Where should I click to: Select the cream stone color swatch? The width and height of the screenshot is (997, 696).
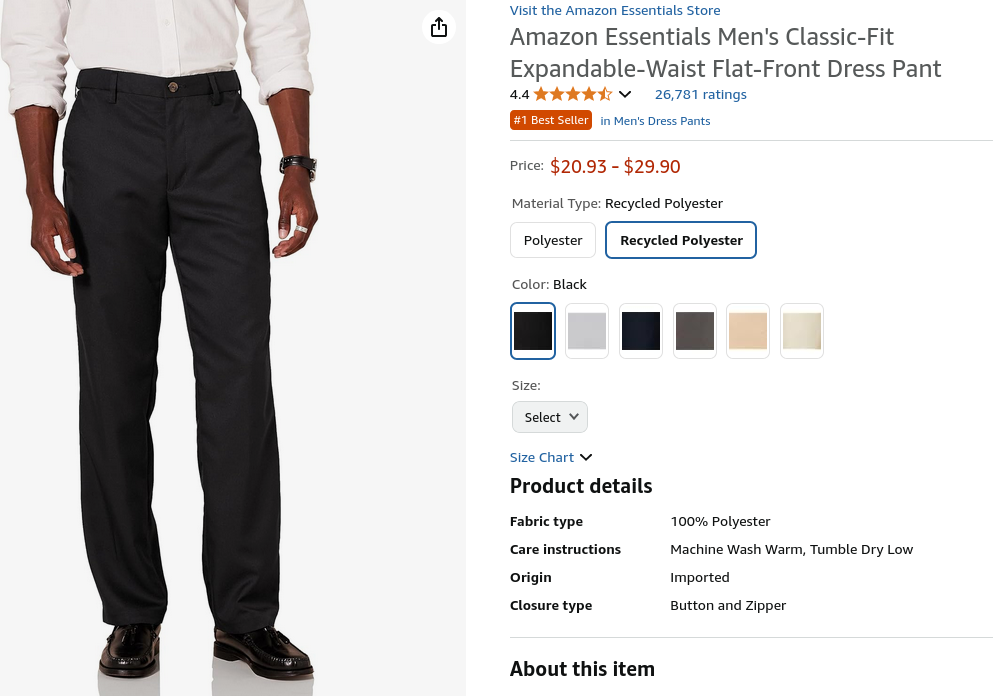802,331
